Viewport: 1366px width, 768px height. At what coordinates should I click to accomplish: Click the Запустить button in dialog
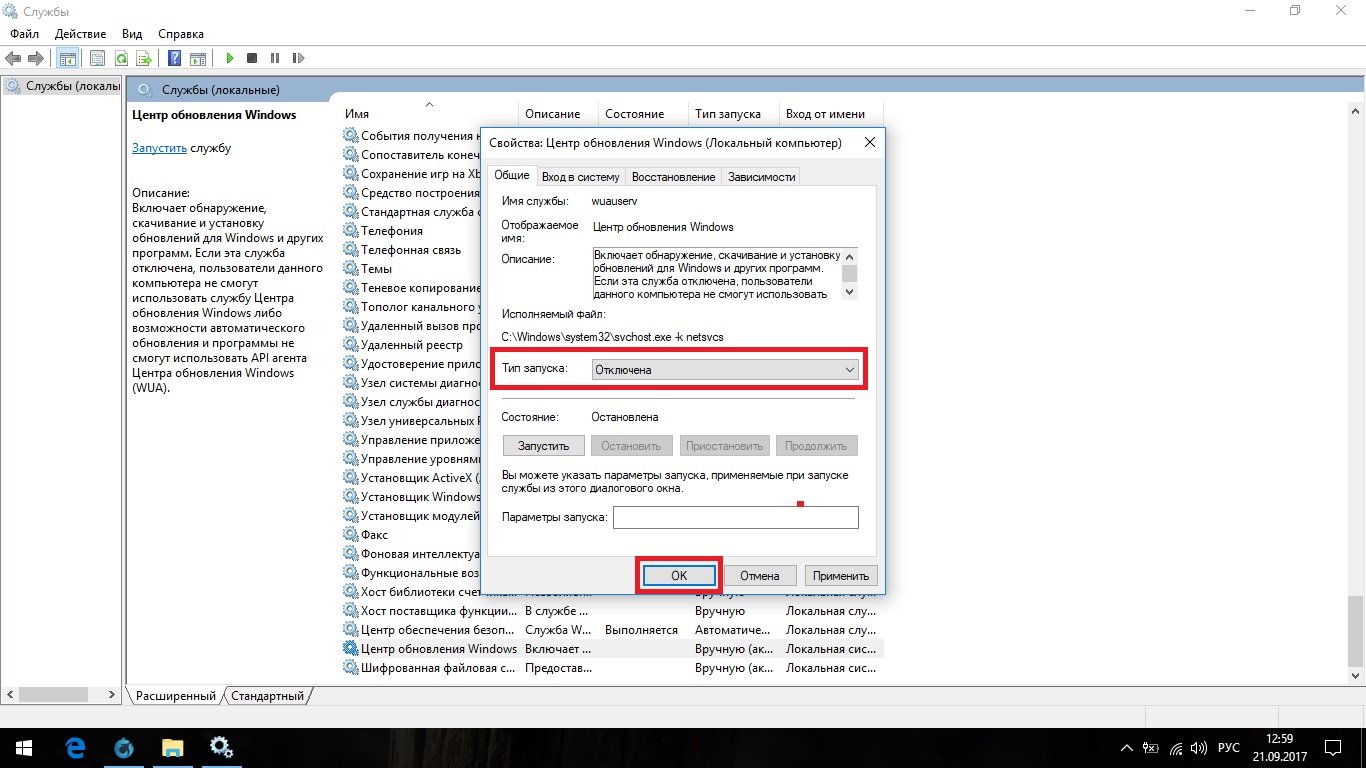(x=544, y=446)
